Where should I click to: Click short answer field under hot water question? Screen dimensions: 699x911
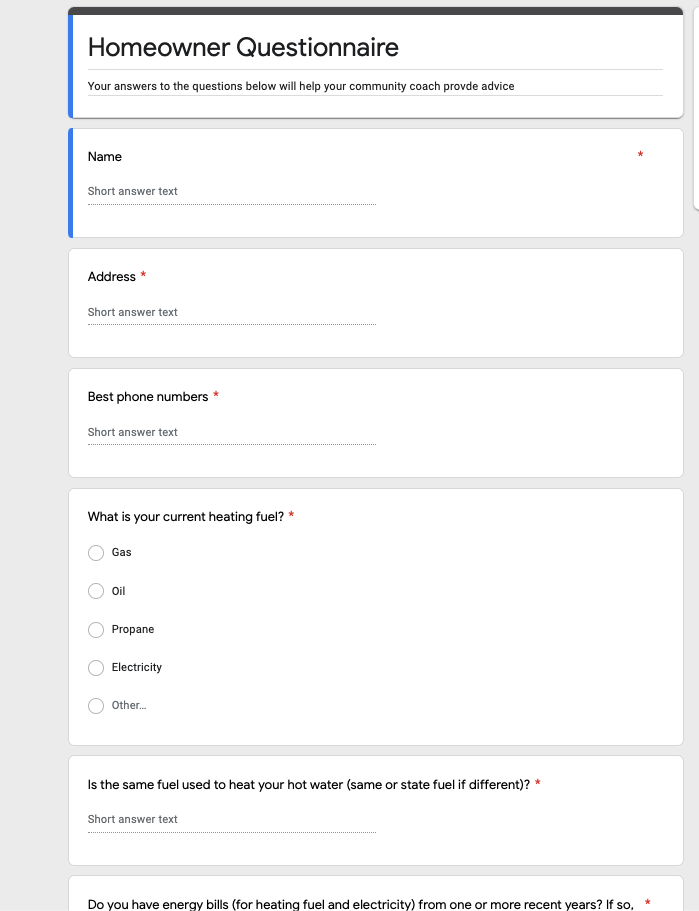[x=232, y=820]
